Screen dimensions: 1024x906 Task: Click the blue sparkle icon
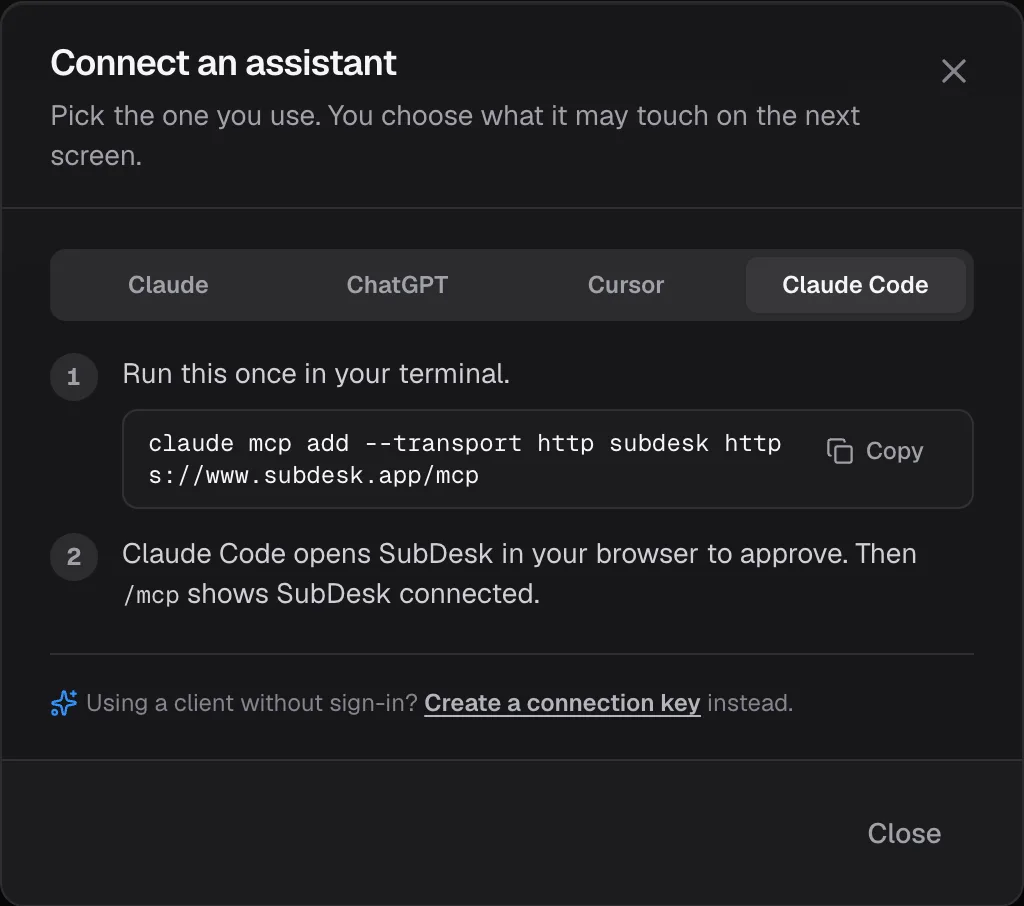tap(64, 703)
